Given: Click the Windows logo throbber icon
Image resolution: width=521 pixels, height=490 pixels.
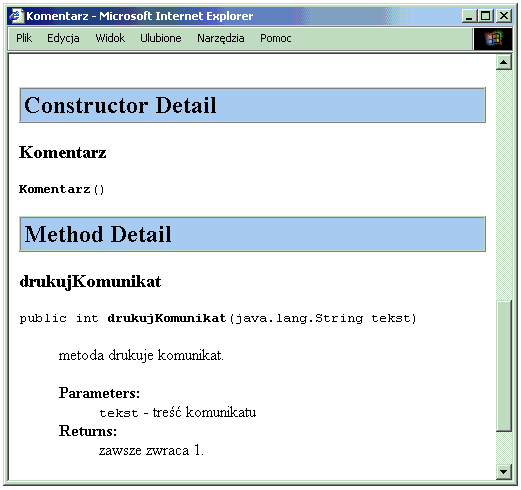Looking at the screenshot, I should 493,39.
